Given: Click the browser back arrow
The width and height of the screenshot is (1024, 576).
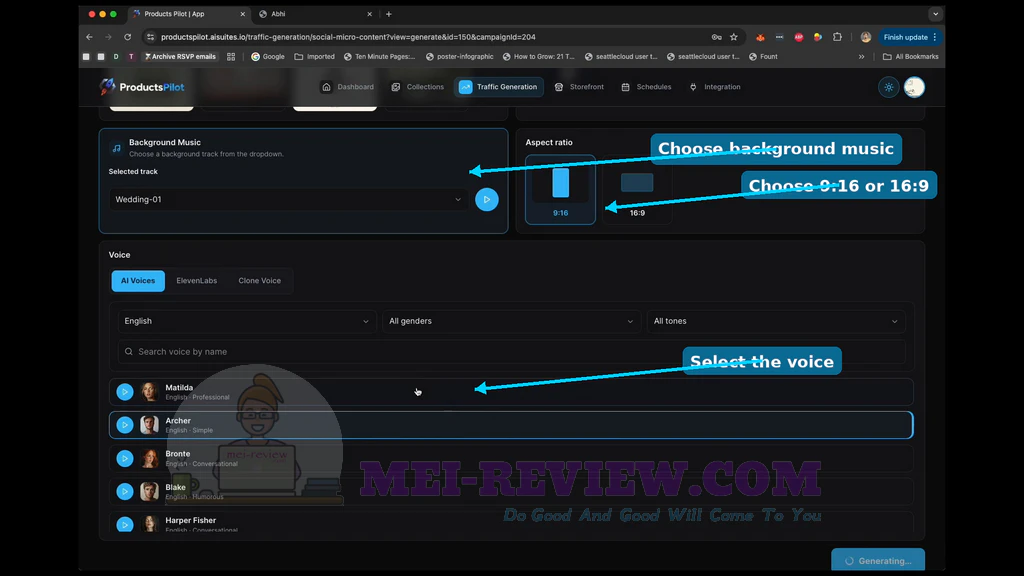Looking at the screenshot, I should 89,37.
